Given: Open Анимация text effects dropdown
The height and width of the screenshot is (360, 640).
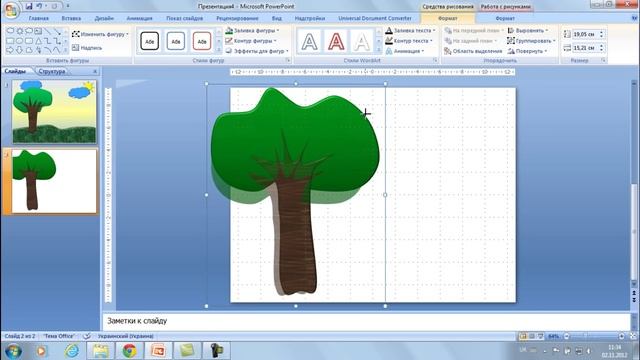Looking at the screenshot, I should click(x=405, y=51).
